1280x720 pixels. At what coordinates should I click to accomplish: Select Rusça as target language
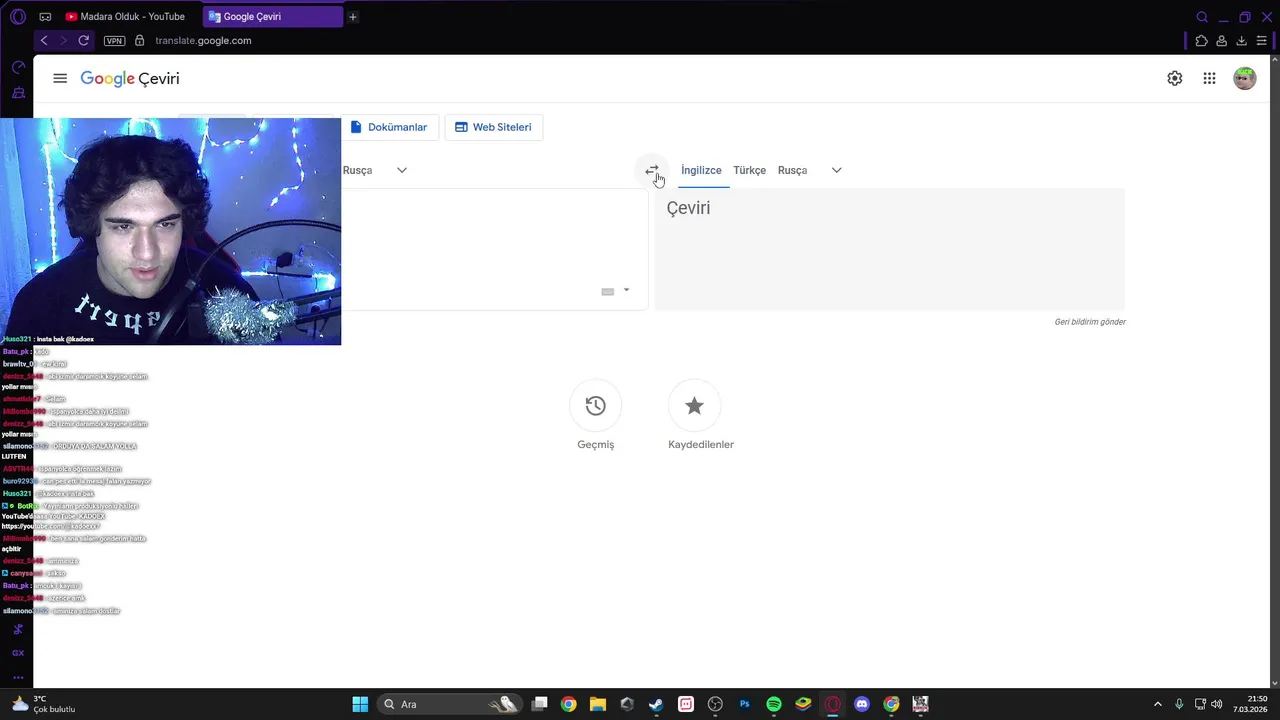(x=792, y=170)
